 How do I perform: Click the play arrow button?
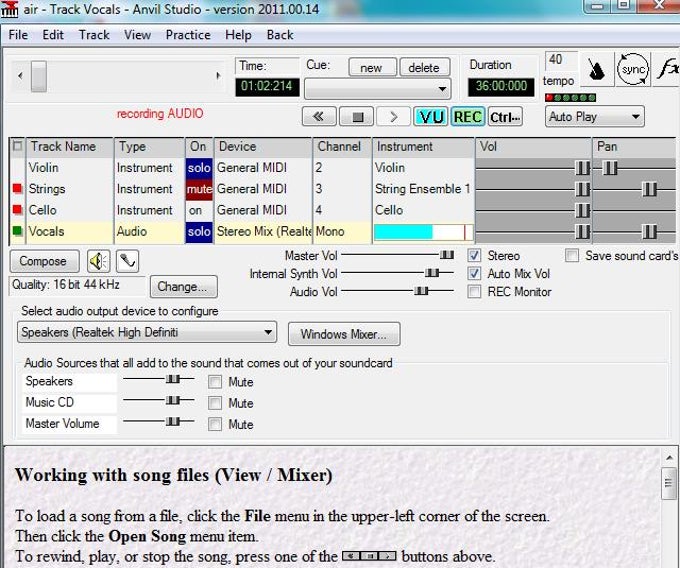pyautogui.click(x=393, y=117)
